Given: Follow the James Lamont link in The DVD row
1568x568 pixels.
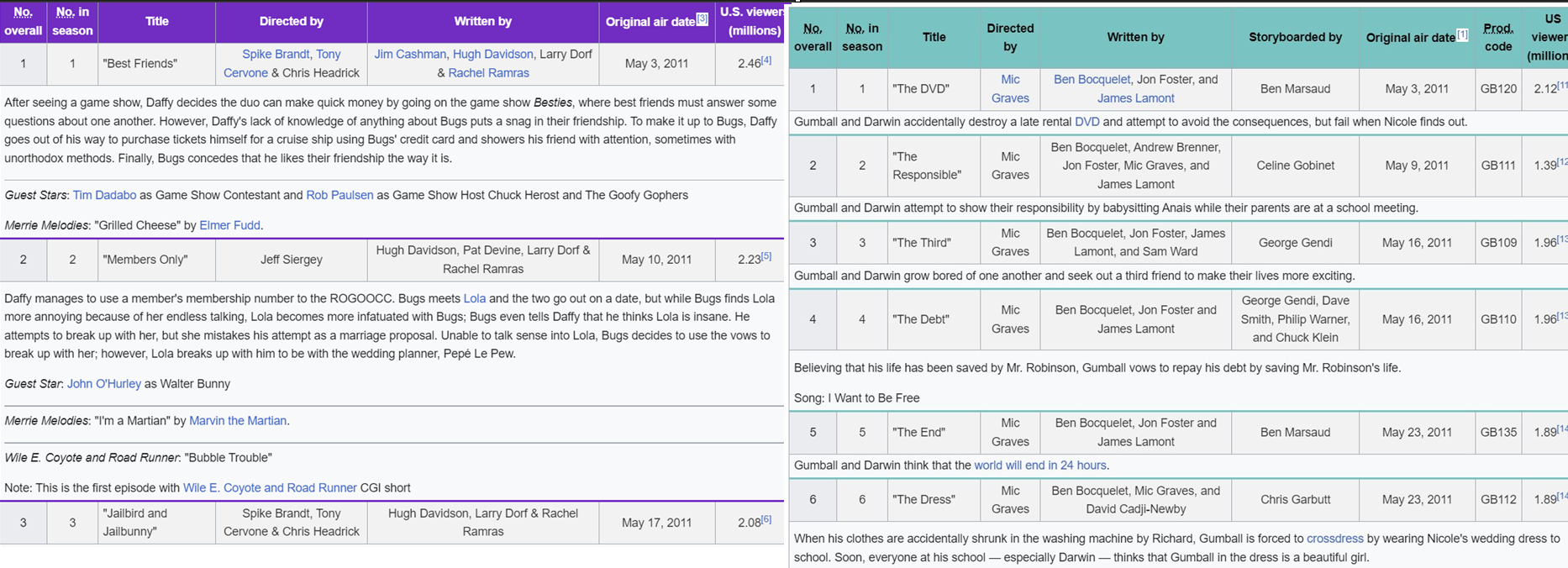Looking at the screenshot, I should point(1136,98).
